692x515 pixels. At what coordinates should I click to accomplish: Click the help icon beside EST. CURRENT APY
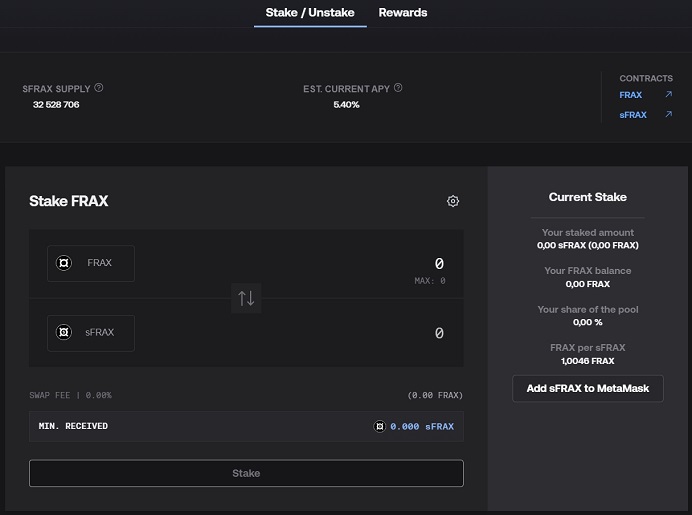398,88
